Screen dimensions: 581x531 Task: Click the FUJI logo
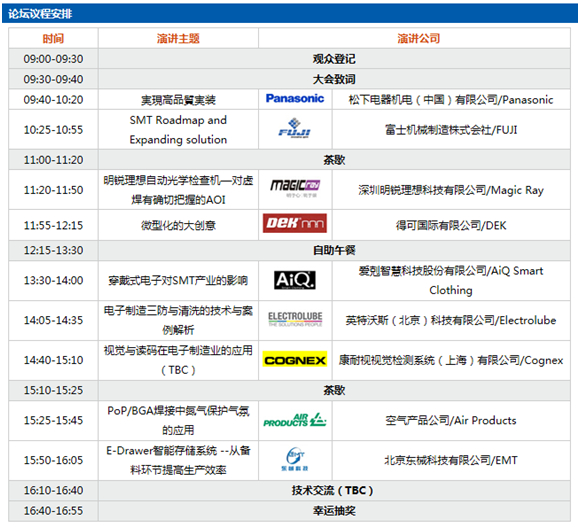295,128
